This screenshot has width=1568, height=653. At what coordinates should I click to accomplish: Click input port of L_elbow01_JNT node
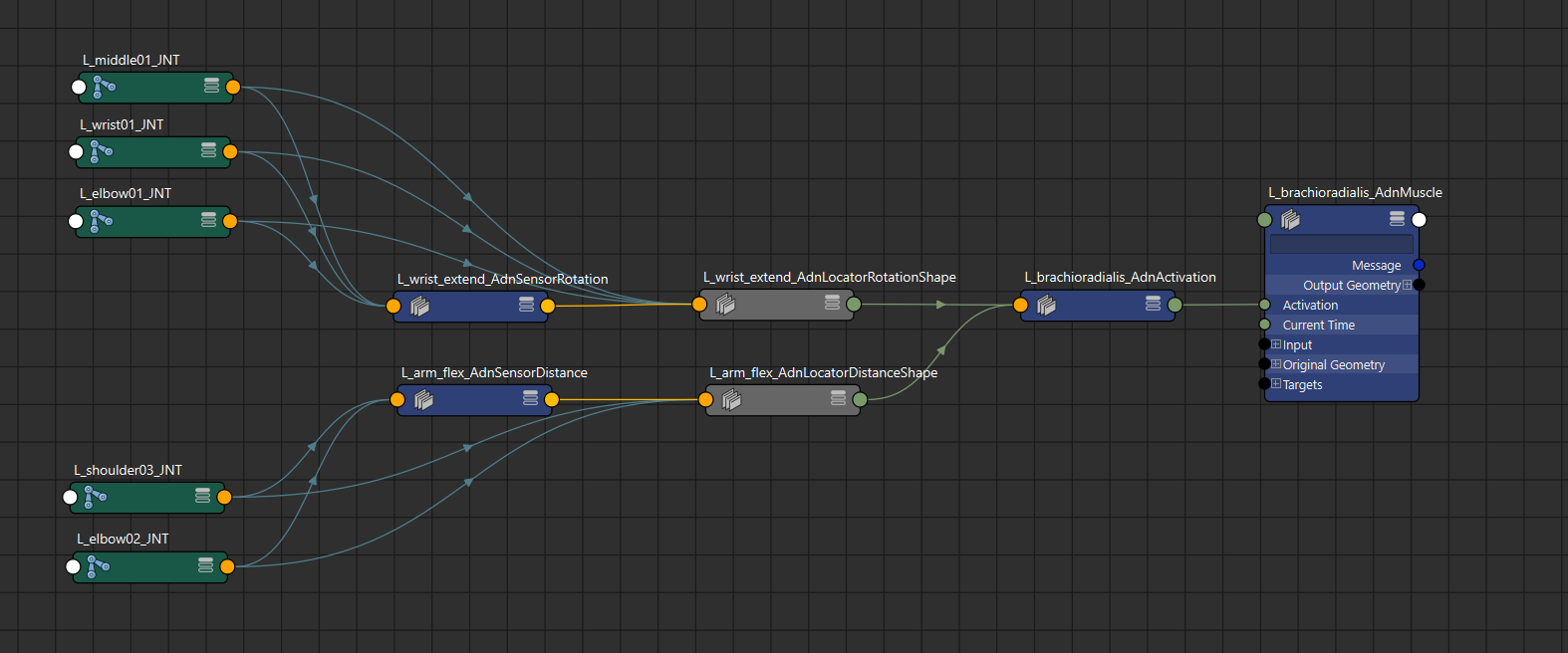76,221
